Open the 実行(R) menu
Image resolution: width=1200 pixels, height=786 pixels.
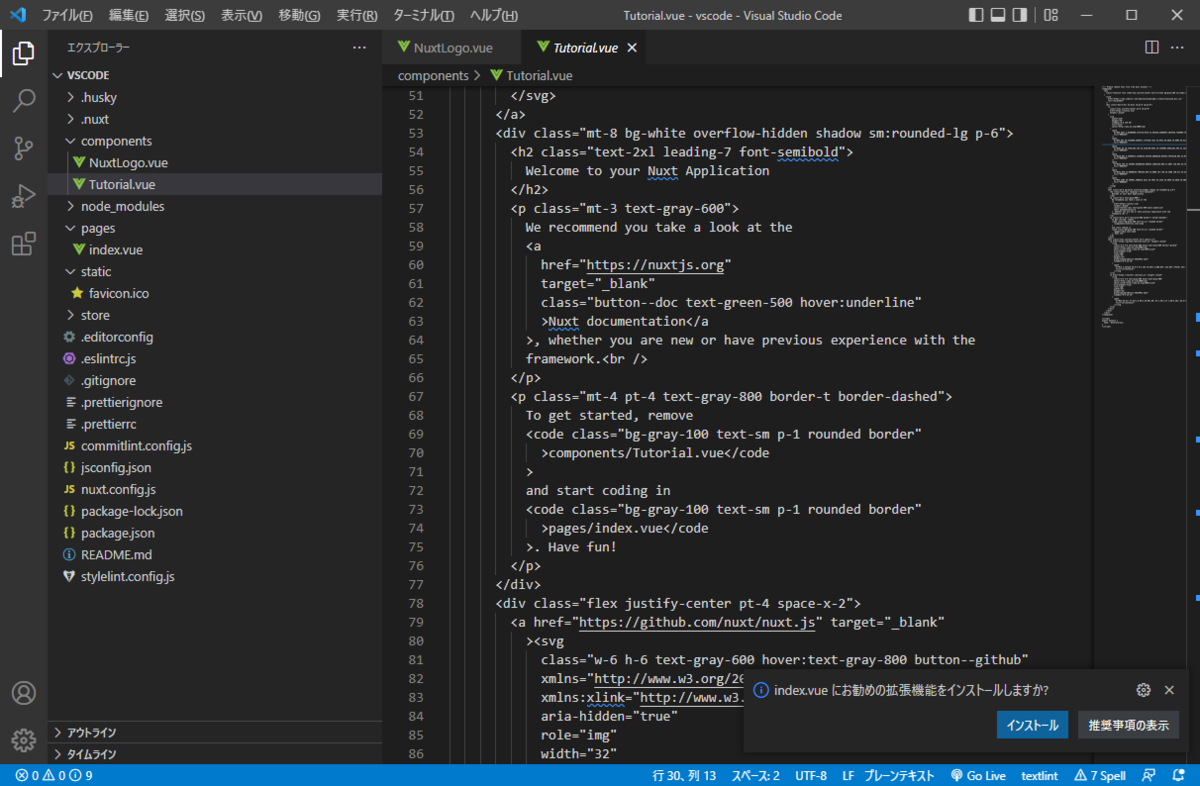[x=358, y=15]
